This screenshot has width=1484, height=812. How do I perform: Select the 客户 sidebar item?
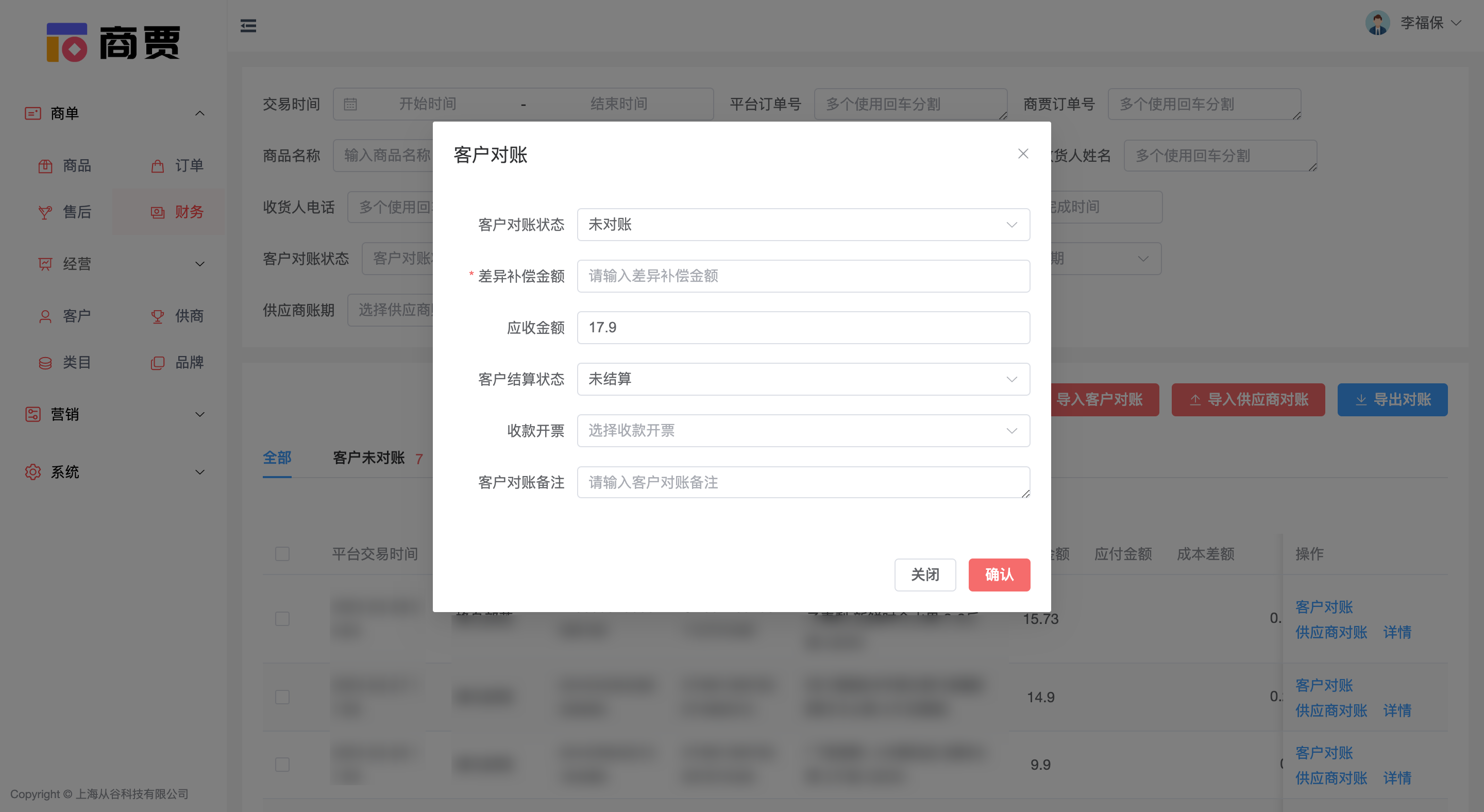pyautogui.click(x=77, y=316)
